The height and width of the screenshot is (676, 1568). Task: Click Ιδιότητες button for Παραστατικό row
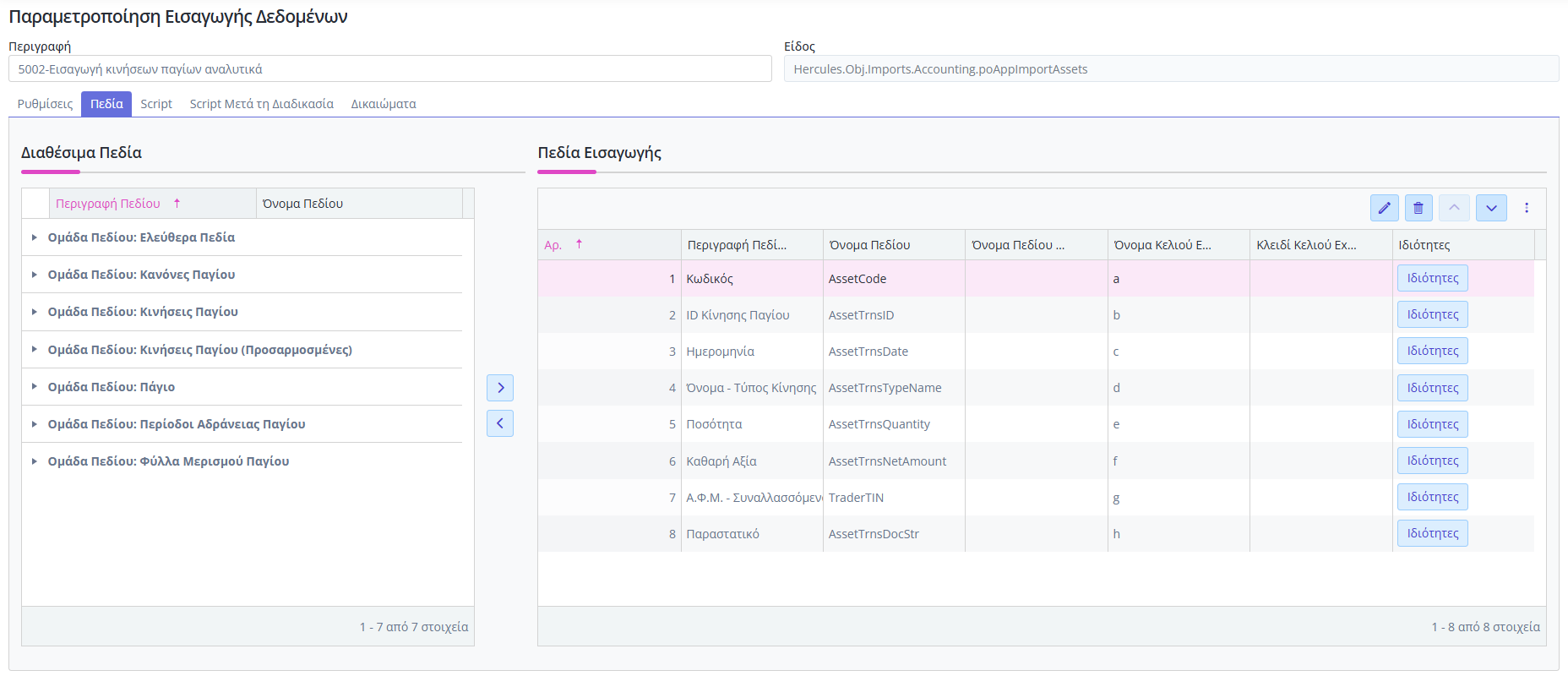click(x=1432, y=533)
